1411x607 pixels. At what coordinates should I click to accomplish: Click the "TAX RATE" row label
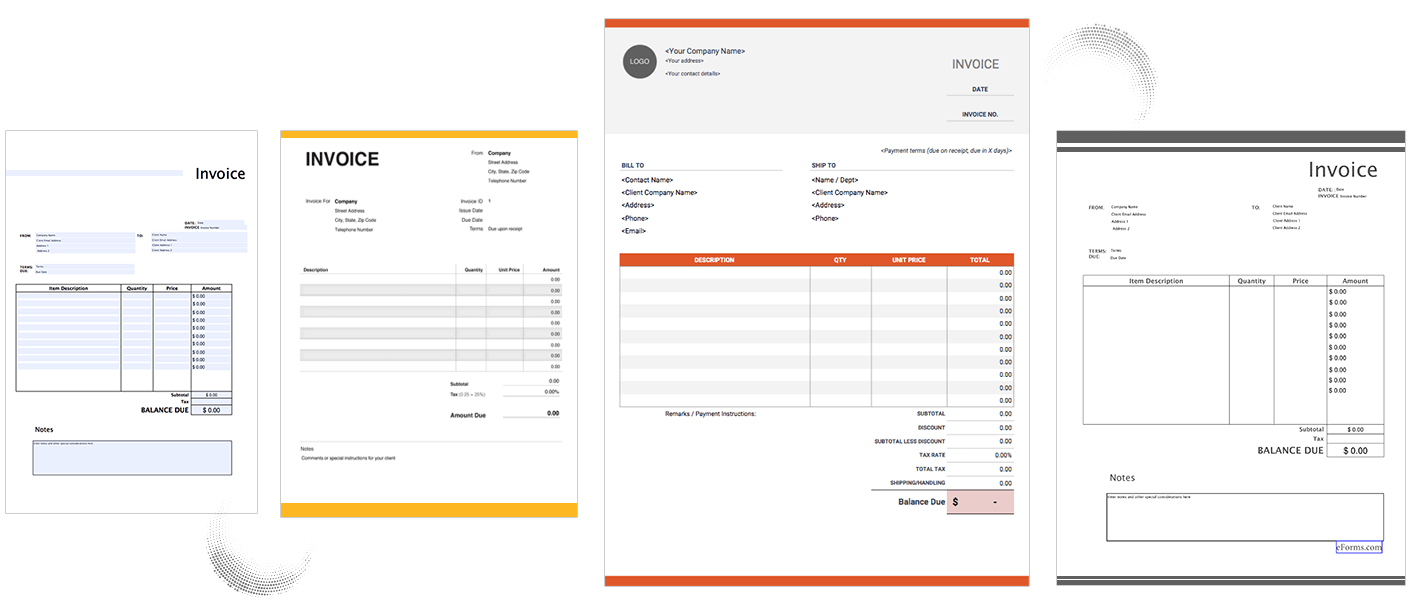[932, 455]
